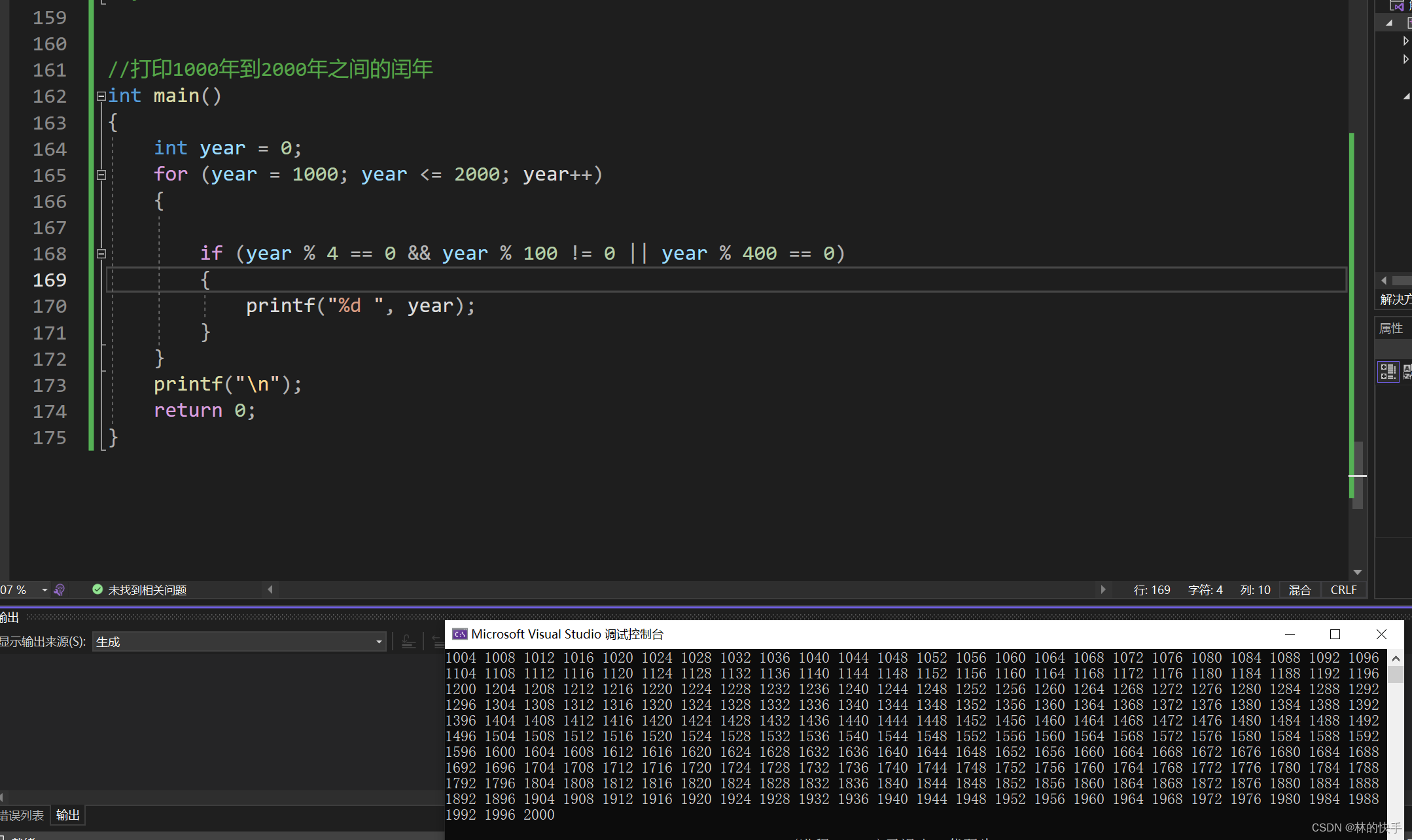Click the CRLF line ending indicator
This screenshot has height=840, width=1412.
(1343, 590)
